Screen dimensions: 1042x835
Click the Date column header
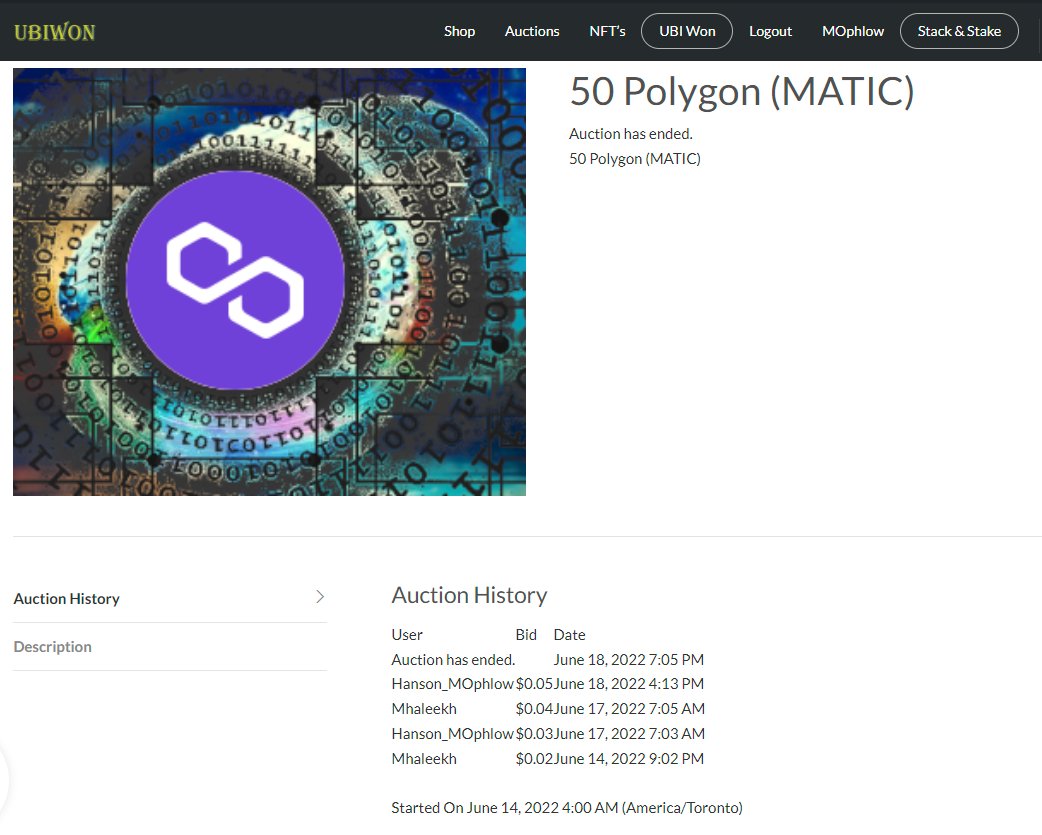coord(570,634)
